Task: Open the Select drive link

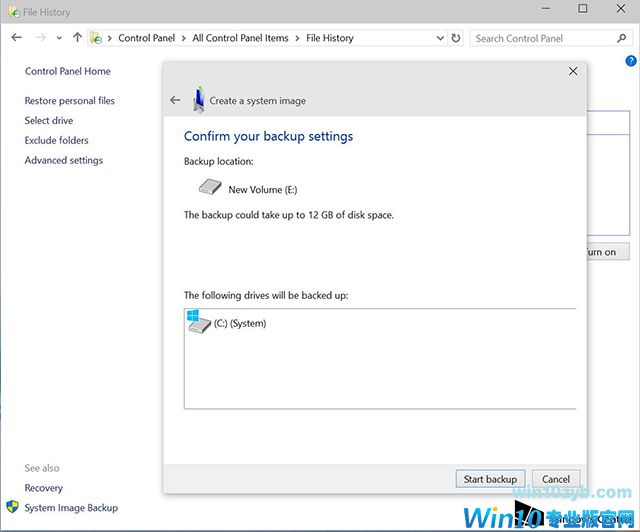Action: click(x=49, y=120)
